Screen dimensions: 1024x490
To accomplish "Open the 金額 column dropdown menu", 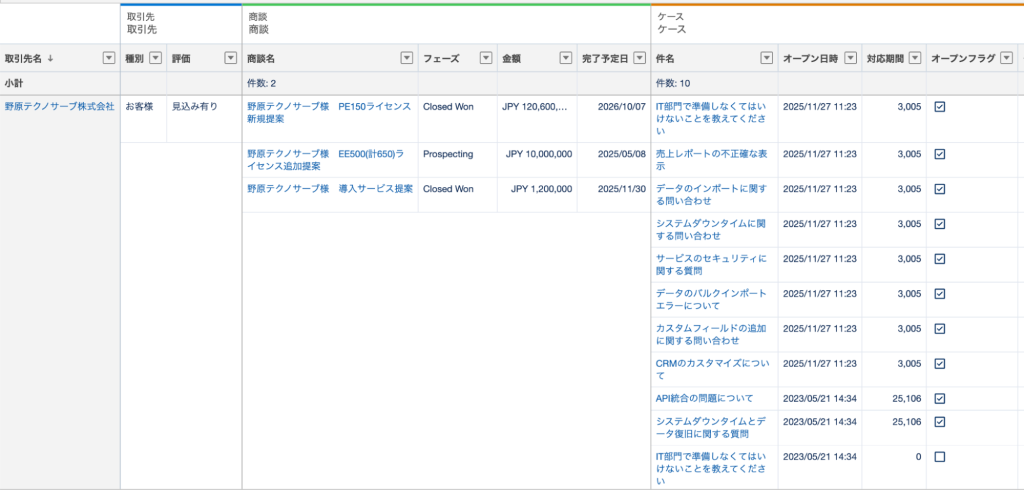I will tap(566, 59).
